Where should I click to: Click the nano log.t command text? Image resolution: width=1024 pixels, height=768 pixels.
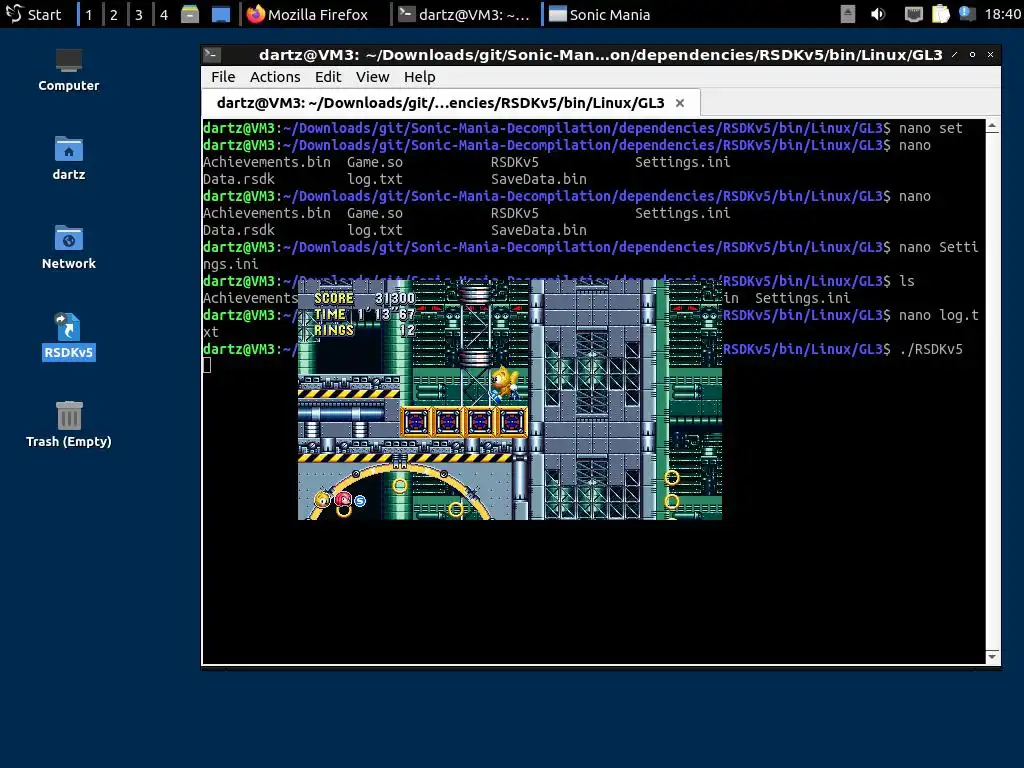click(938, 315)
